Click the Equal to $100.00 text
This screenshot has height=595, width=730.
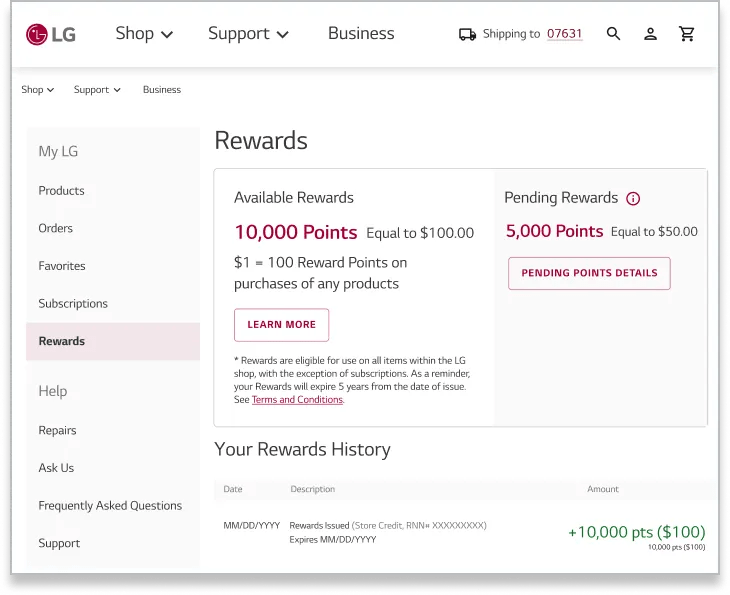click(x=420, y=233)
